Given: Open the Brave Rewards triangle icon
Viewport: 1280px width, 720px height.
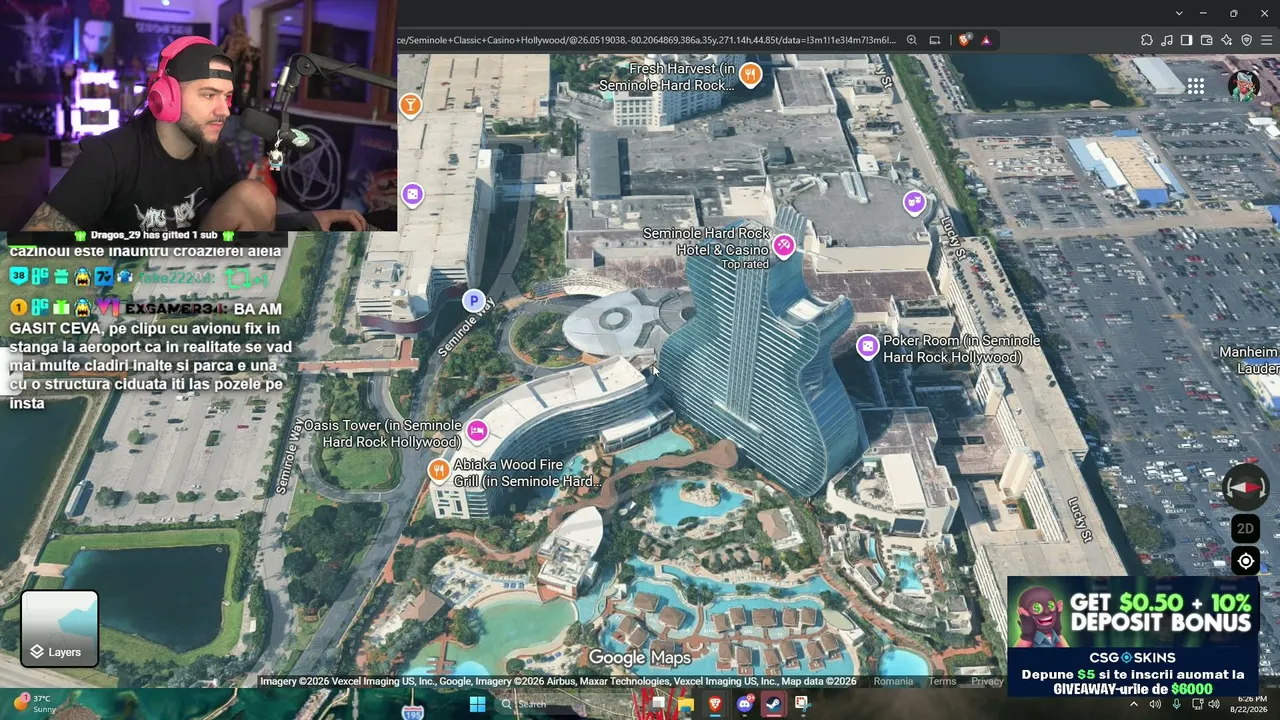Looking at the screenshot, I should (986, 40).
